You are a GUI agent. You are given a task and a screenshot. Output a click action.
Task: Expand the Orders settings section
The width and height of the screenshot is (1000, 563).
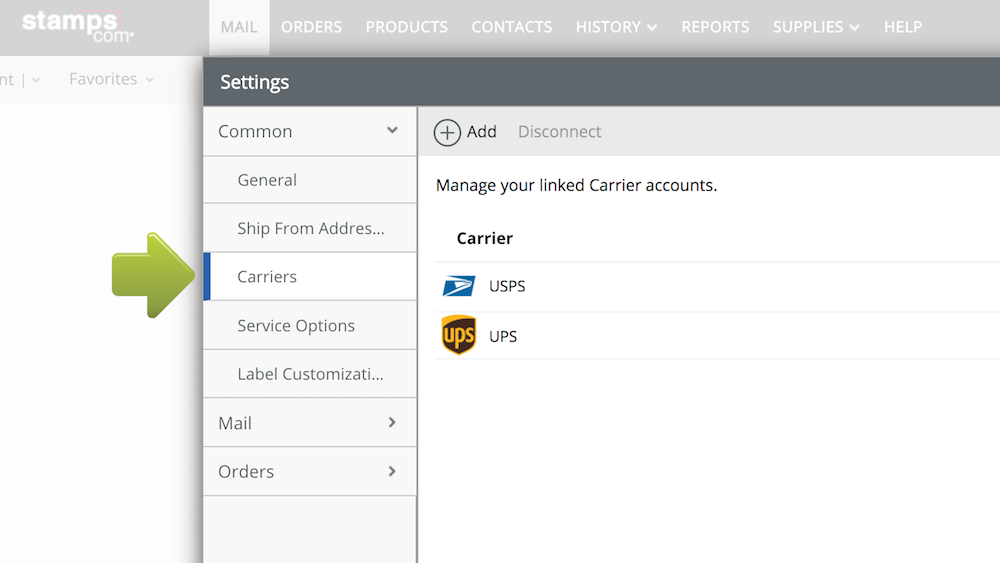click(392, 471)
